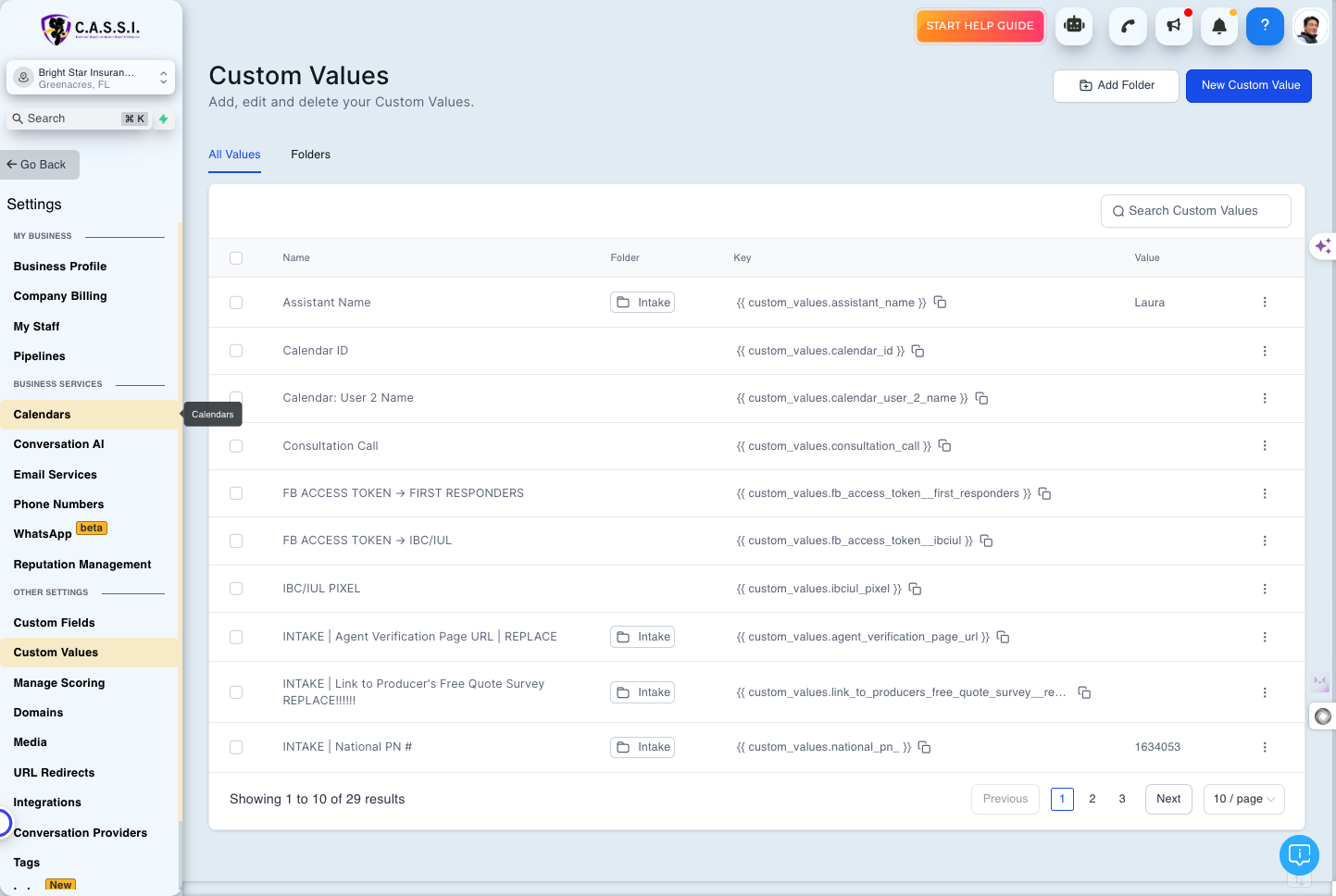This screenshot has height=896, width=1336.
Task: Select the IBC/IUL PIXEL row checkbox
Action: click(236, 589)
